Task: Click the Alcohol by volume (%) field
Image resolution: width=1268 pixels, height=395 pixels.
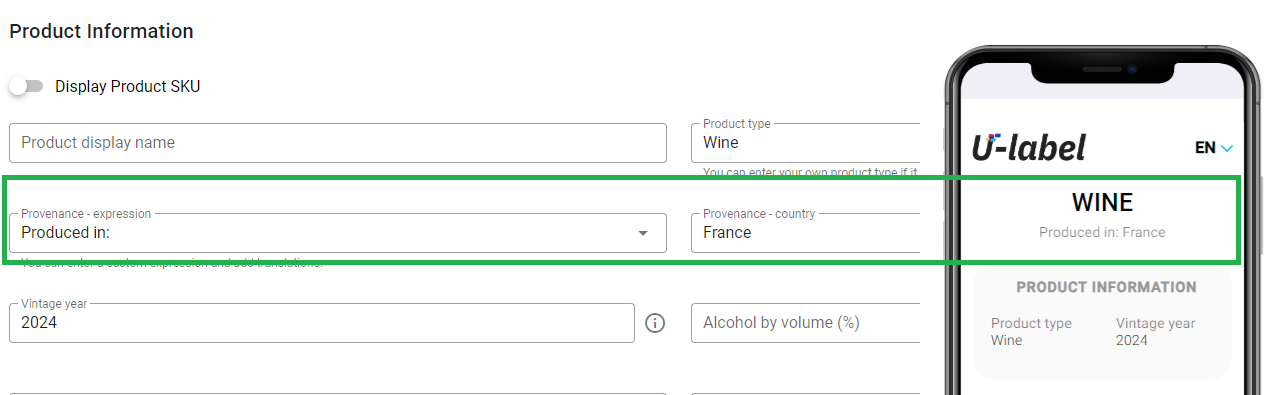Action: (x=805, y=323)
